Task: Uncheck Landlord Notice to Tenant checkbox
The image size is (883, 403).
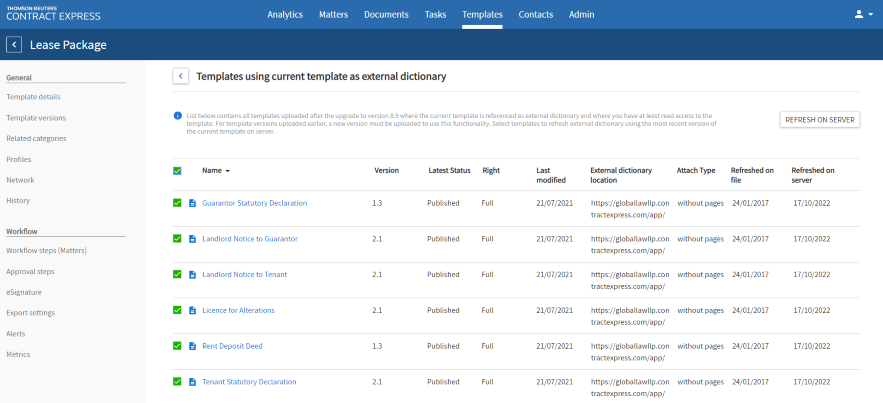Action: [177, 275]
